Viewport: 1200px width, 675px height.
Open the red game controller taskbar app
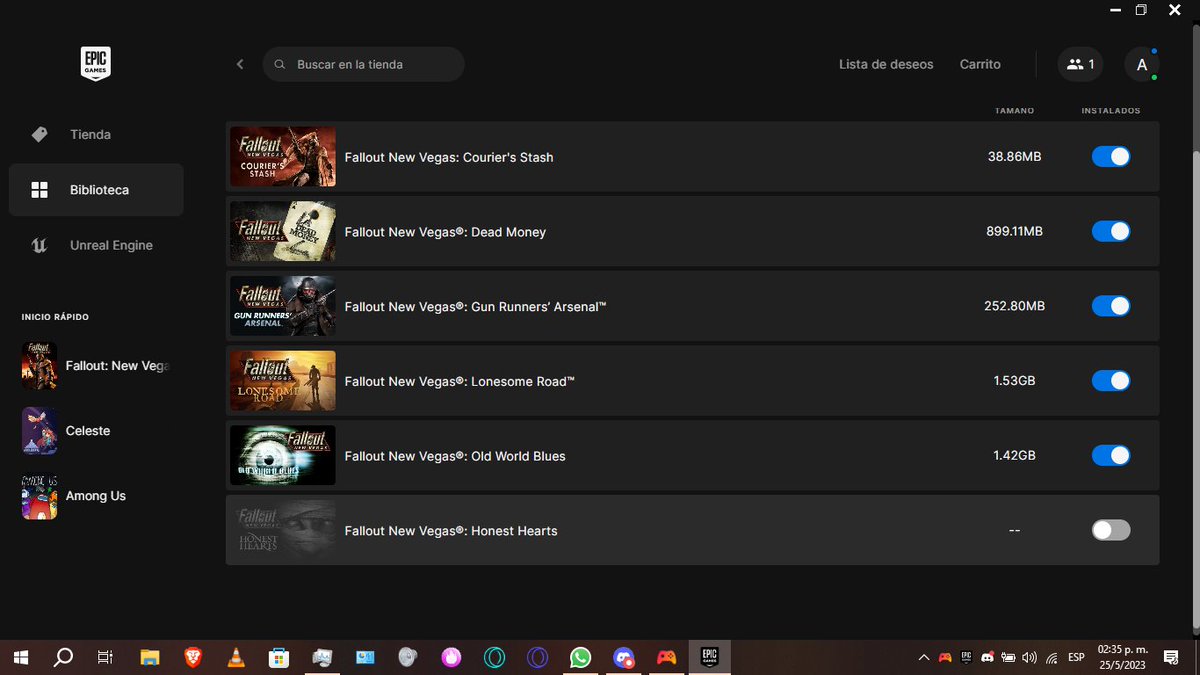666,657
